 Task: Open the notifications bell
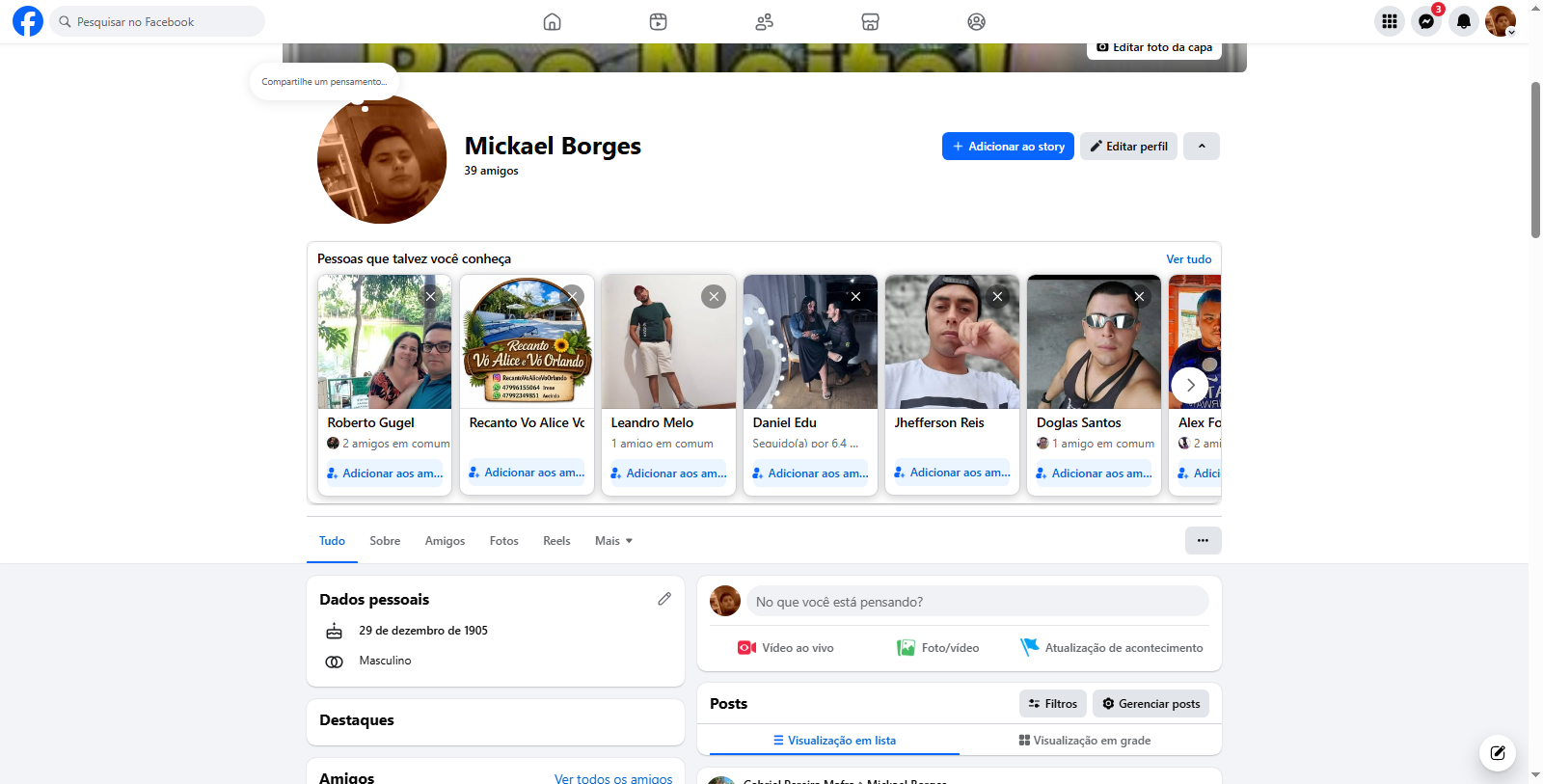[x=1464, y=21]
